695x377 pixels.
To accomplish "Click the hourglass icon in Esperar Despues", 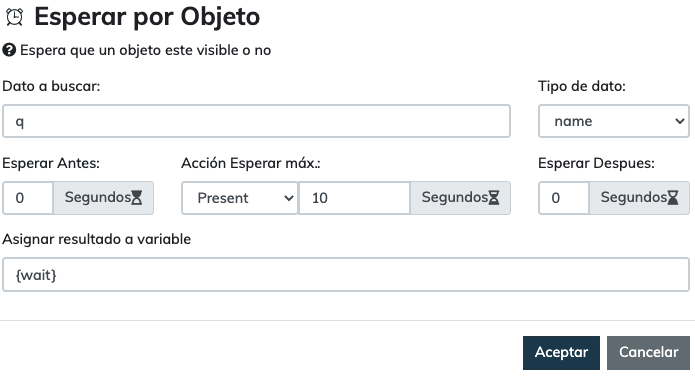I will [673, 197].
